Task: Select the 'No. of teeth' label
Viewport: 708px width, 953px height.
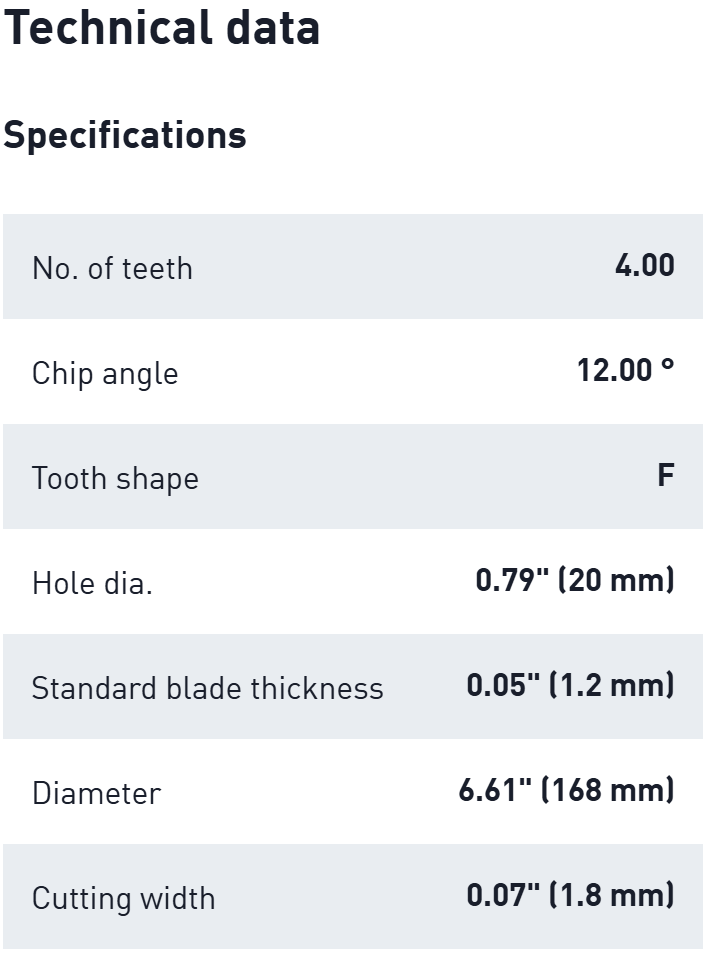Action: [112, 268]
